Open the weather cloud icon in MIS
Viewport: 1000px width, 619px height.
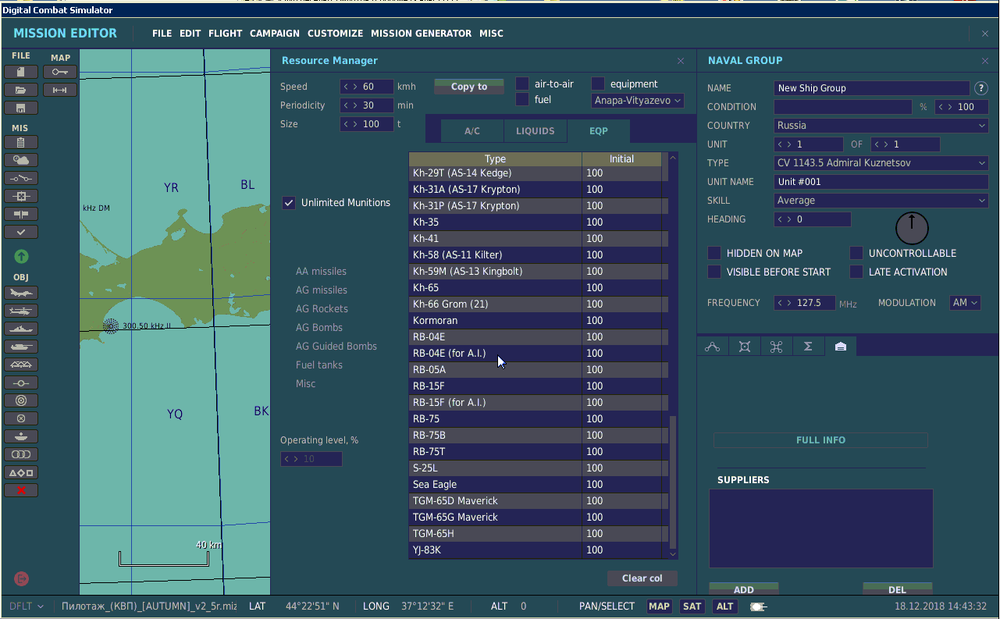pos(21,160)
